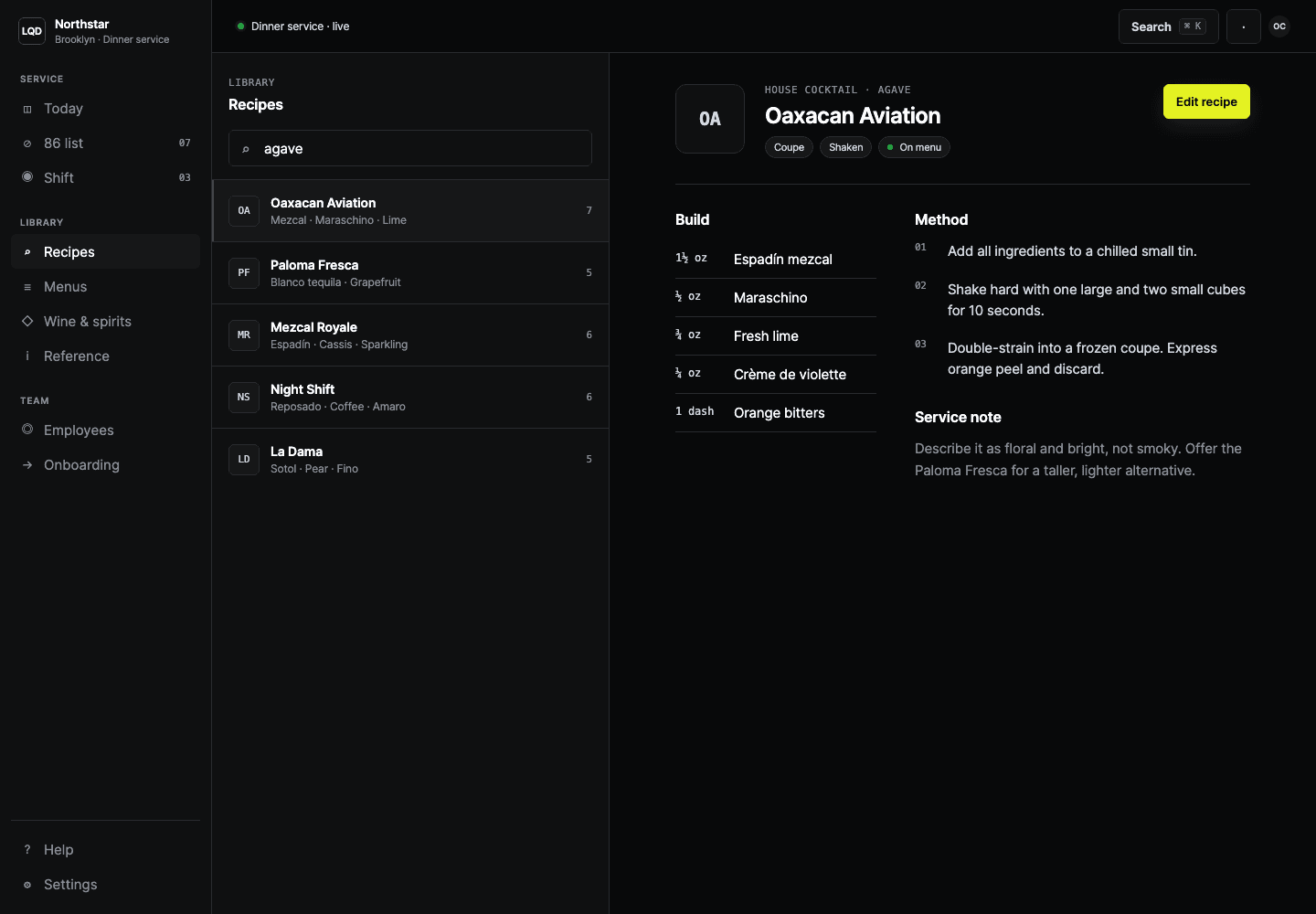
Task: Open the Today page
Action: (x=106, y=109)
